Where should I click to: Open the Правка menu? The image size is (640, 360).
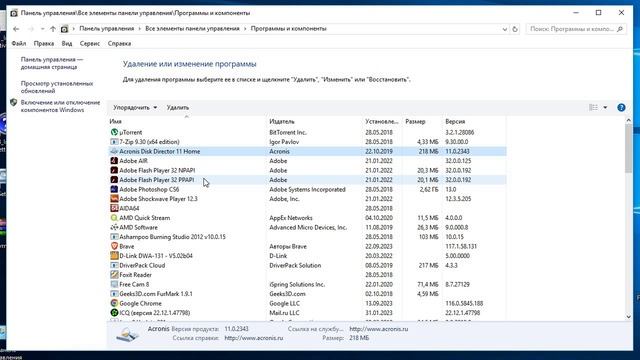pos(44,43)
